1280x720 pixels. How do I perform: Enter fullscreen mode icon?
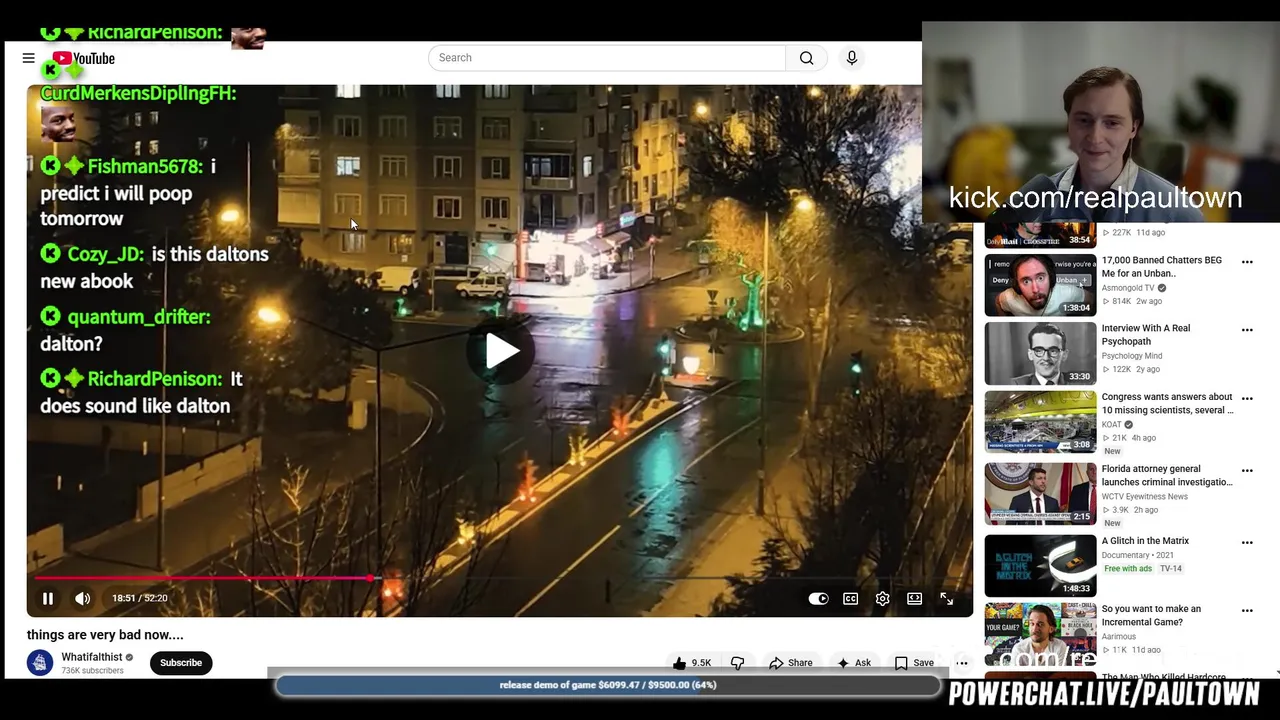946,598
